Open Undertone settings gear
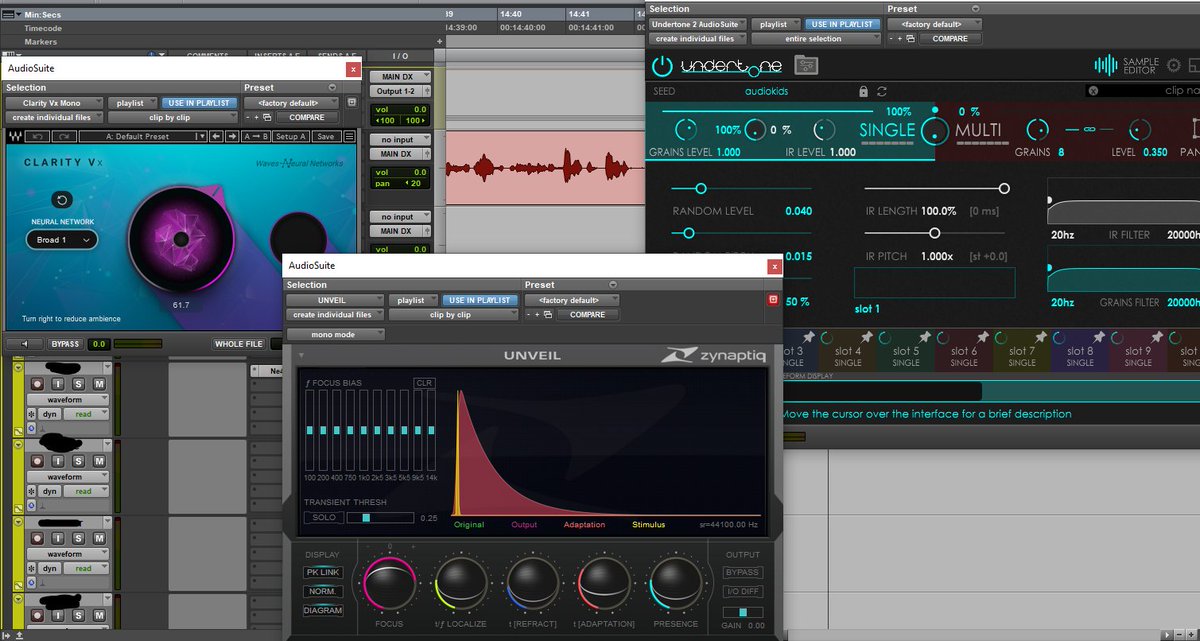 point(1175,66)
